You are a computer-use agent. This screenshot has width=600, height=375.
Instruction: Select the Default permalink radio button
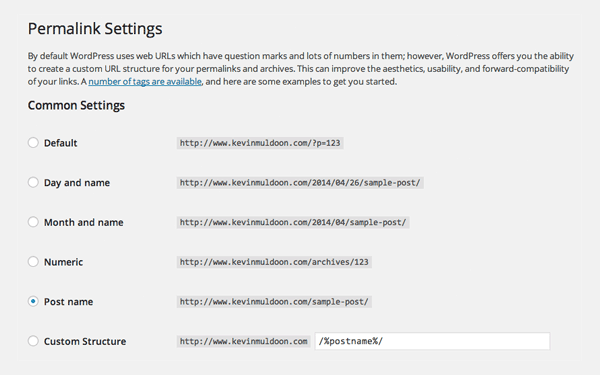(33, 143)
